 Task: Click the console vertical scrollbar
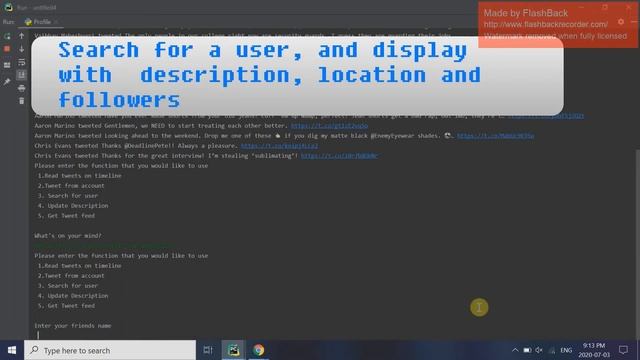[637, 245]
